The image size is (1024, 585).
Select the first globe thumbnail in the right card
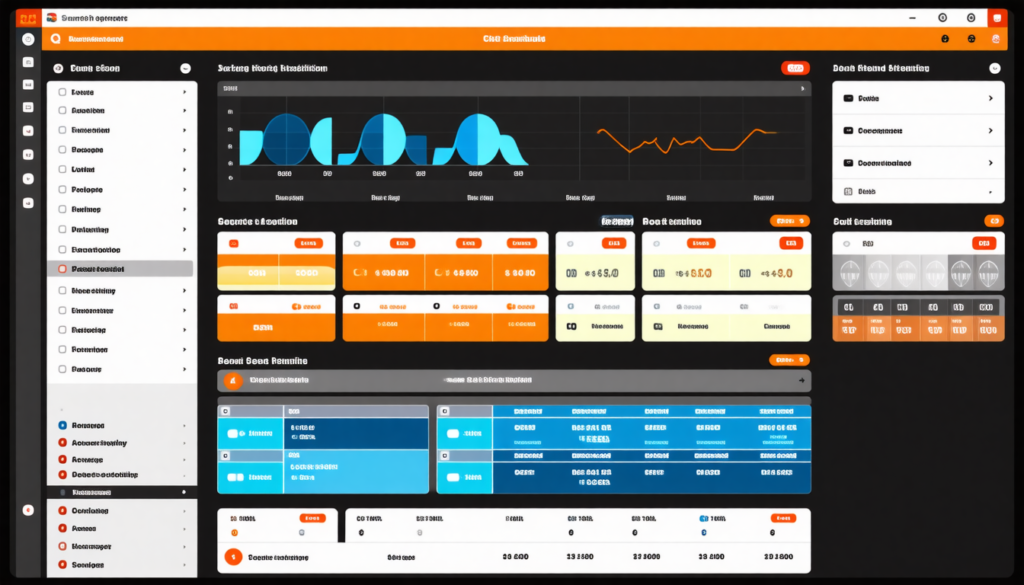tap(850, 273)
